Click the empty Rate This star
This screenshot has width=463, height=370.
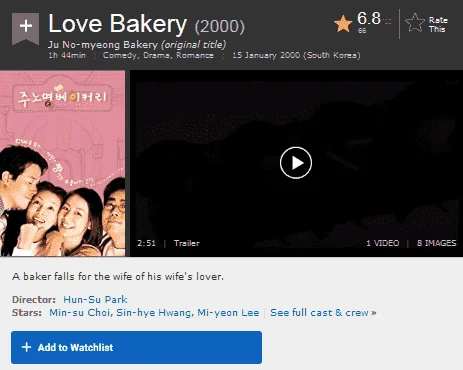415,23
